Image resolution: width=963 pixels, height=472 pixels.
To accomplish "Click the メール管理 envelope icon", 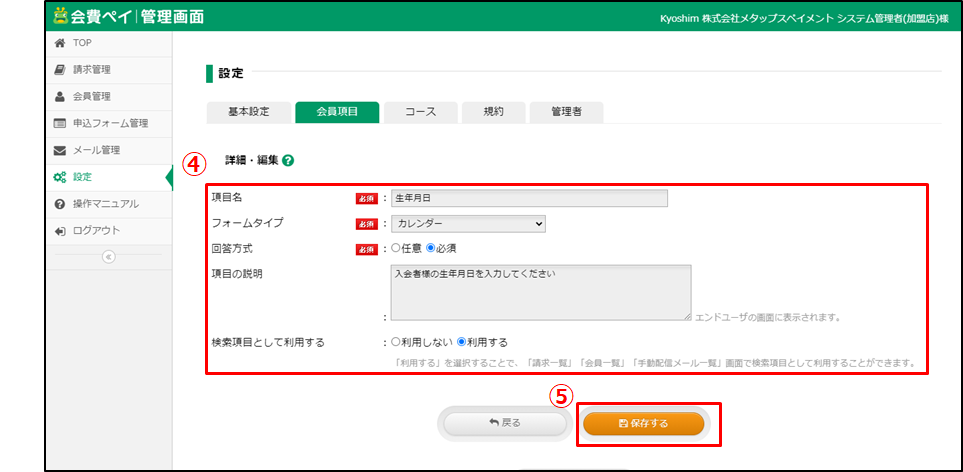I will click(x=60, y=151).
